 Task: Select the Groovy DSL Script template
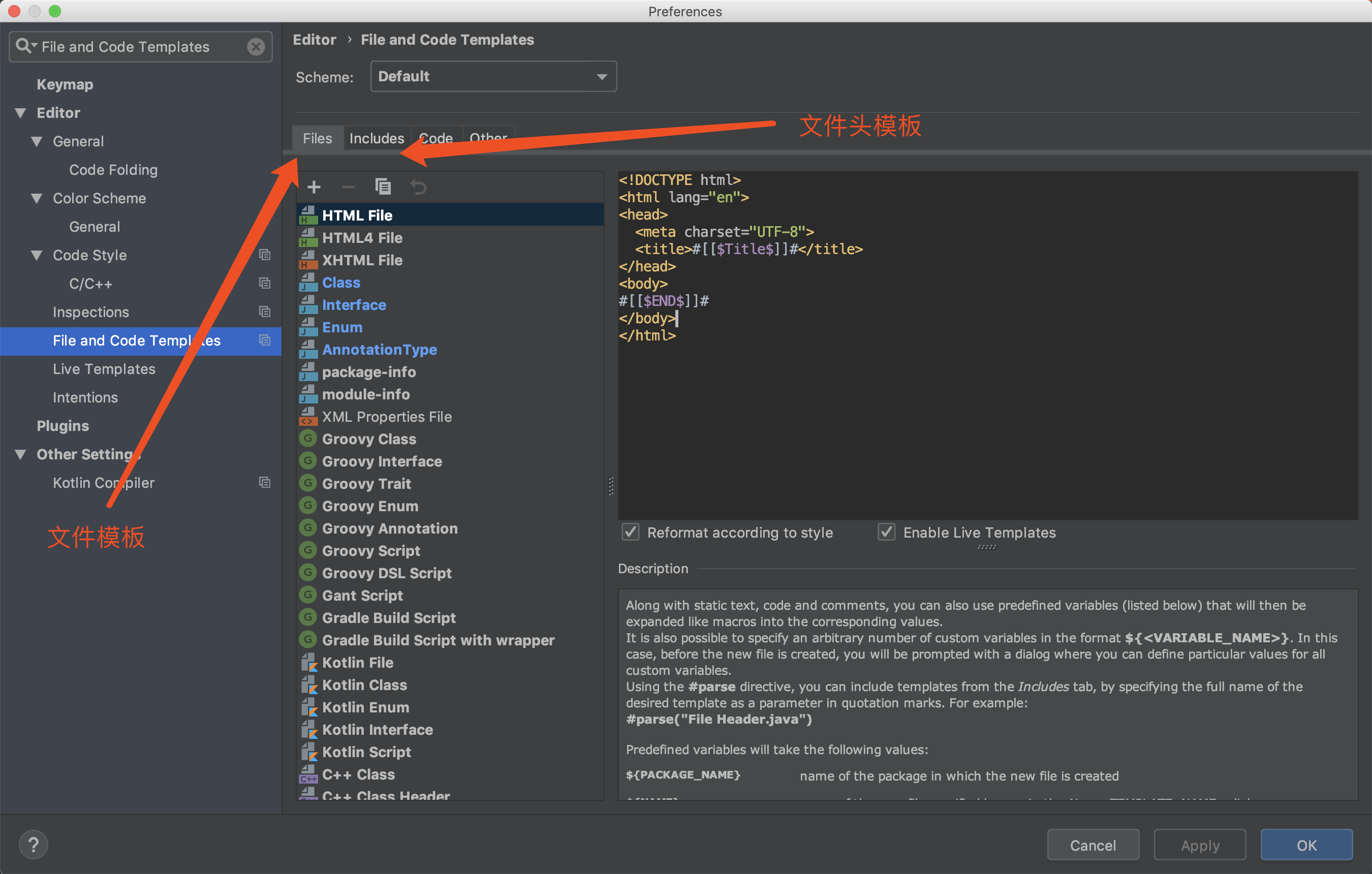coord(387,573)
